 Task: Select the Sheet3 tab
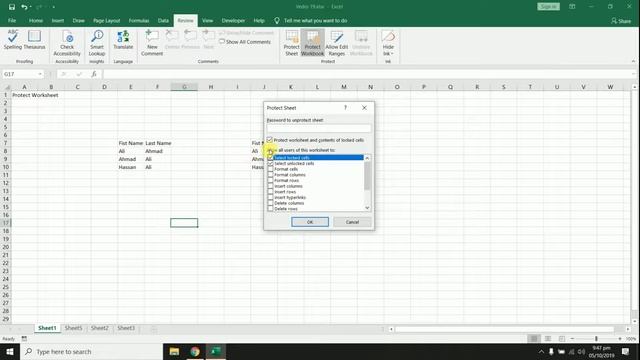tap(126, 328)
